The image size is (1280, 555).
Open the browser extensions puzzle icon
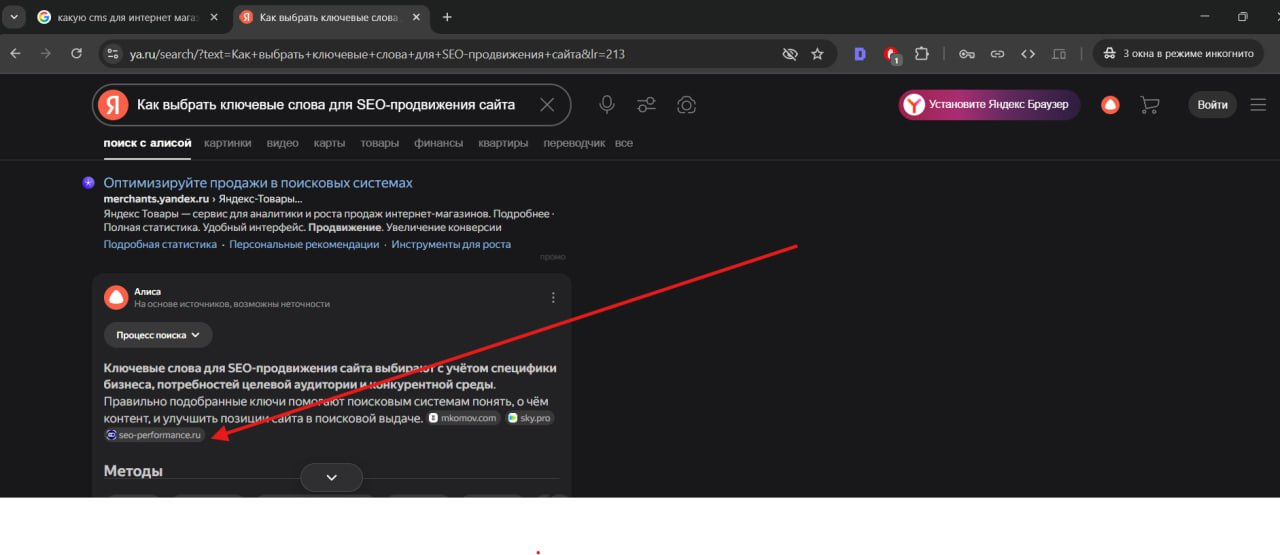pos(922,54)
